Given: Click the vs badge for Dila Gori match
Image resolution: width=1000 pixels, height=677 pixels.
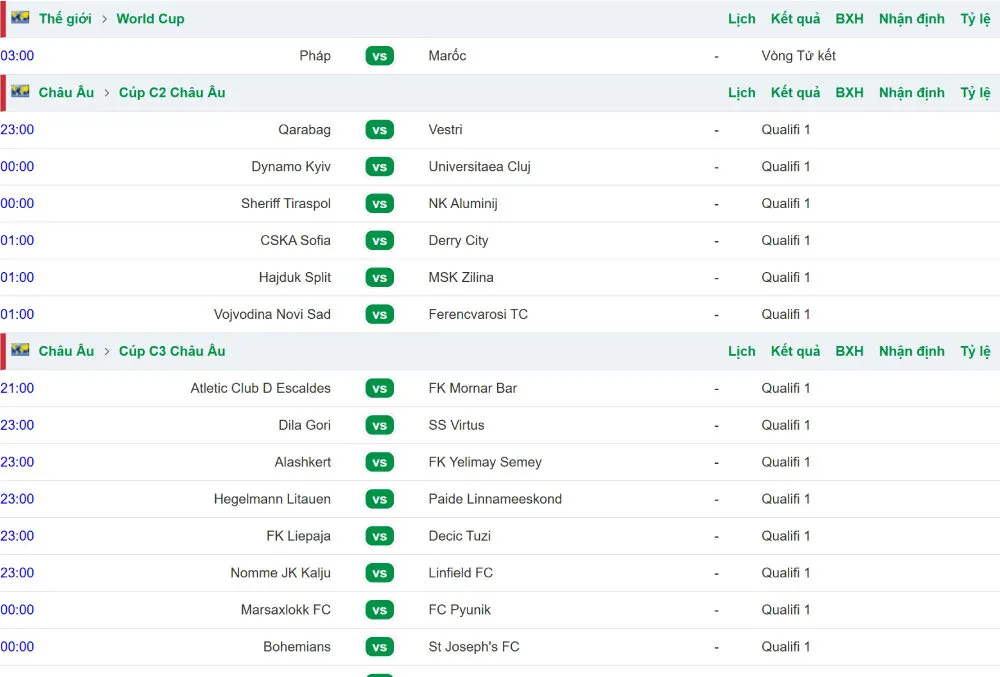Looking at the screenshot, I should [379, 426].
